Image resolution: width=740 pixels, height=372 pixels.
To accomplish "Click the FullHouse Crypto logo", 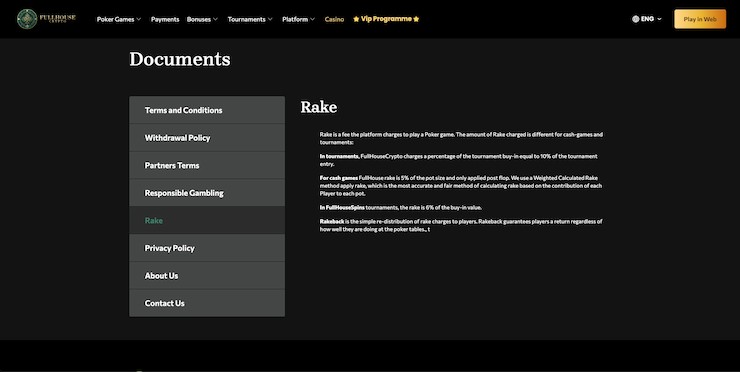I will coord(46,19).
